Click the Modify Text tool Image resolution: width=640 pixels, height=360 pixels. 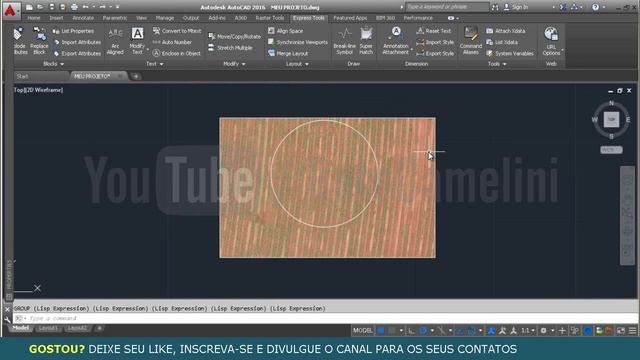(x=137, y=41)
